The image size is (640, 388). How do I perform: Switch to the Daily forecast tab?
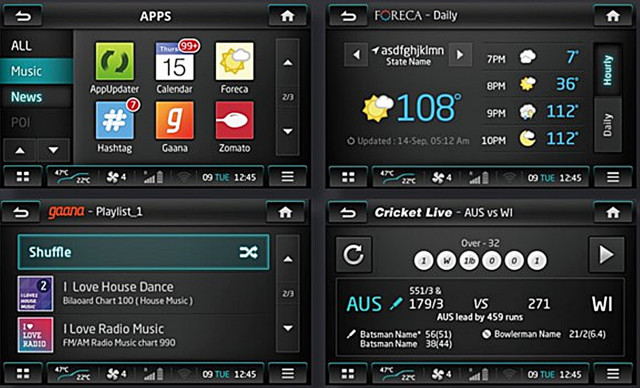click(608, 125)
